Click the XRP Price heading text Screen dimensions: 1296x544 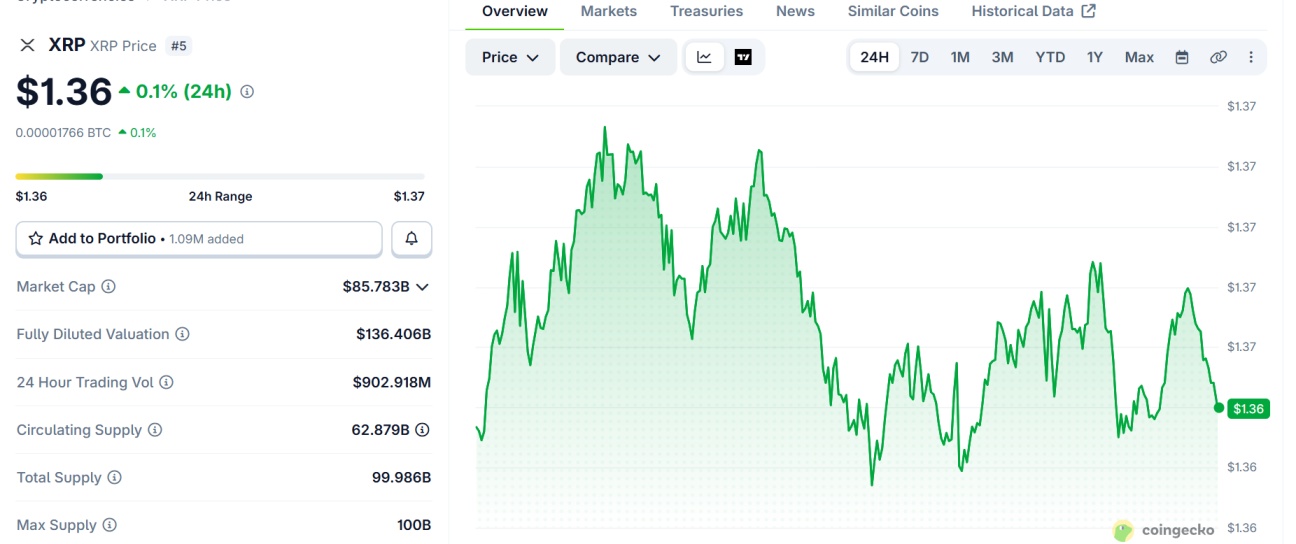click(123, 46)
